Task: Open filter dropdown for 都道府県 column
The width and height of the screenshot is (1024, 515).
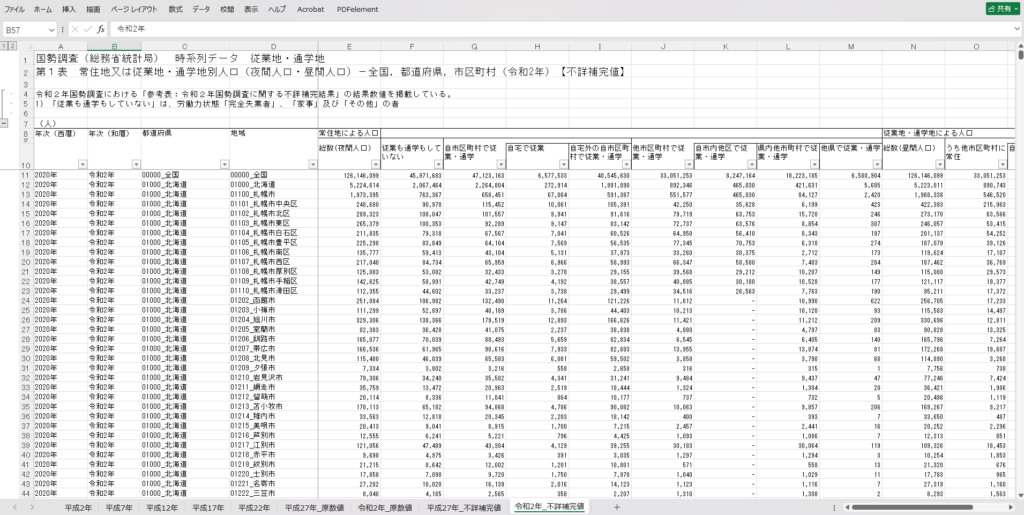Action: coord(224,164)
